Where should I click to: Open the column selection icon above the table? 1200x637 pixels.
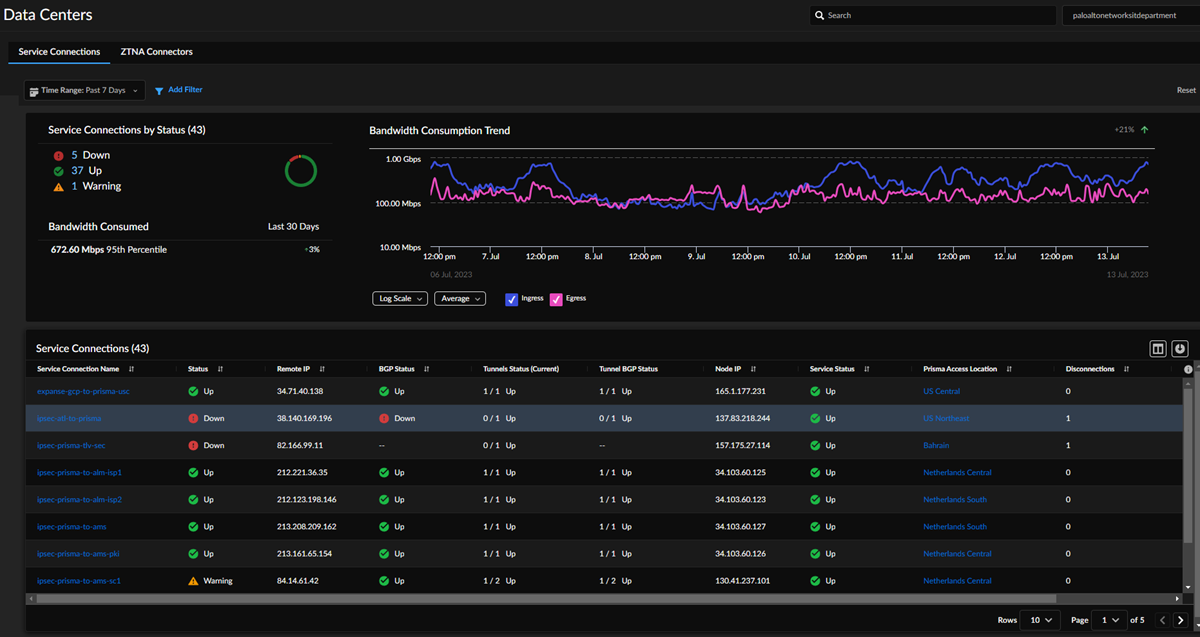[x=1157, y=348]
